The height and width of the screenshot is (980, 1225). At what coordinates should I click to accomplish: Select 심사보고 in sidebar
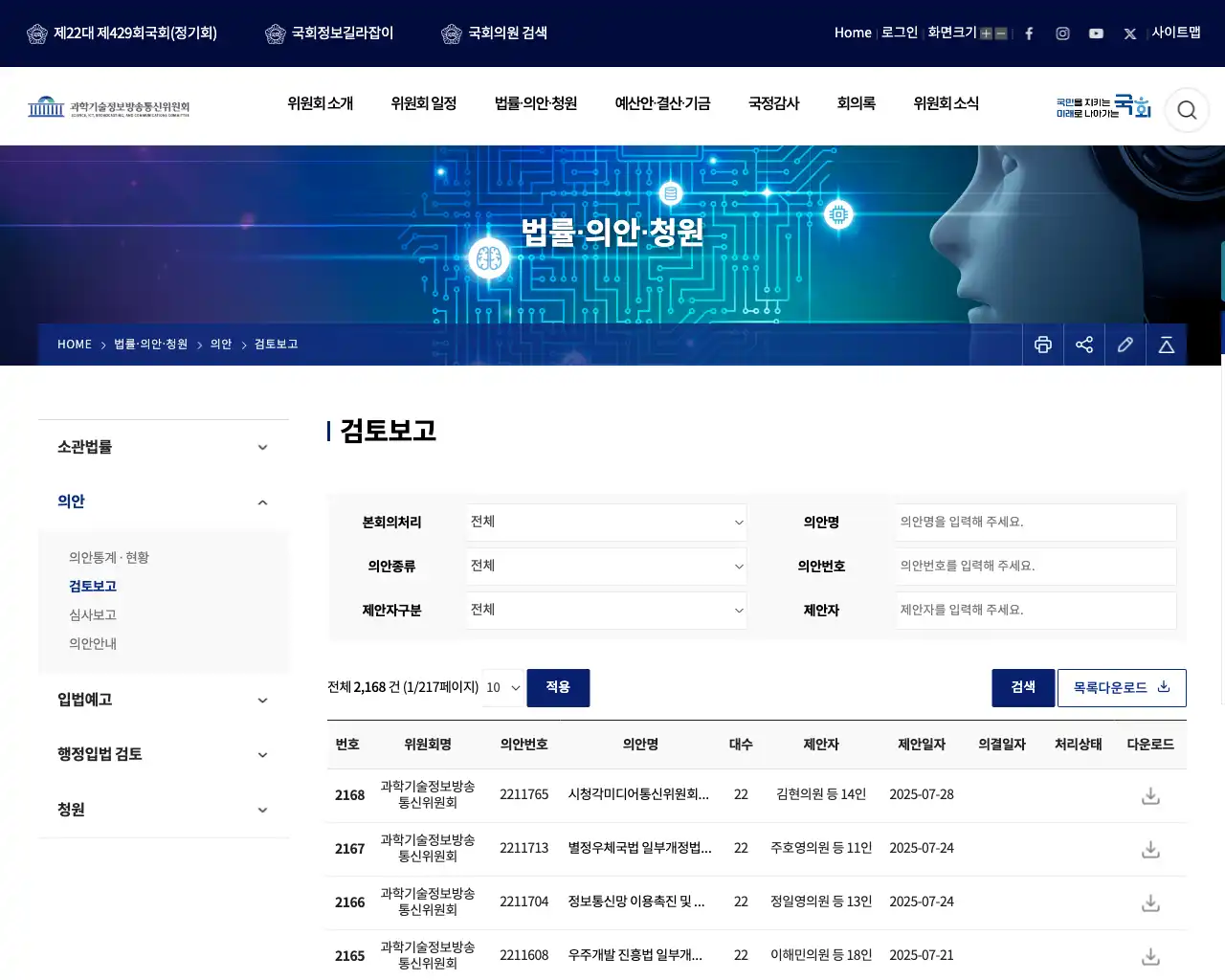pos(93,615)
